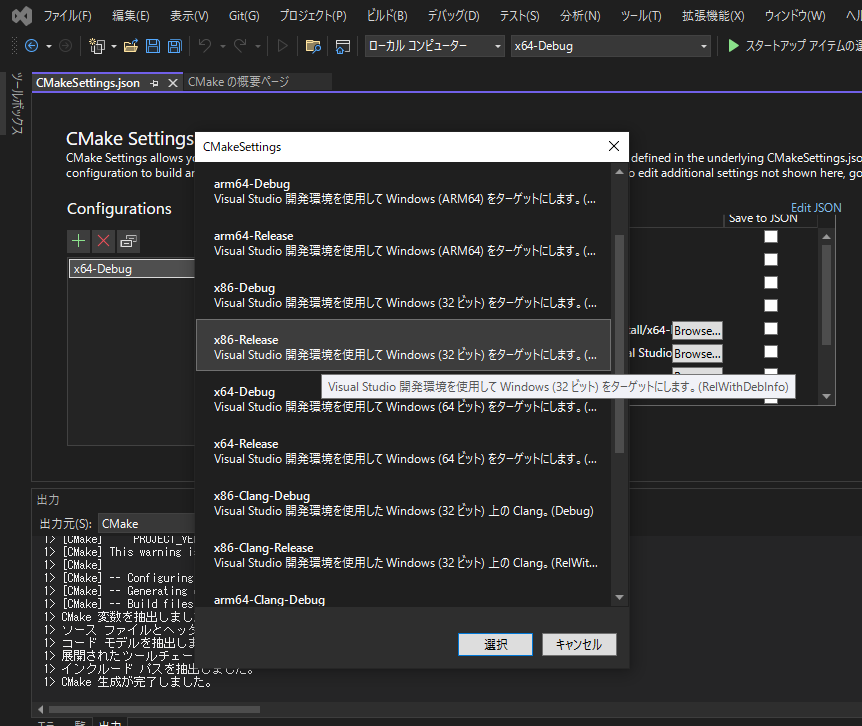The width and height of the screenshot is (862, 726).
Task: Add a new configuration with green plus
Action: pos(79,241)
